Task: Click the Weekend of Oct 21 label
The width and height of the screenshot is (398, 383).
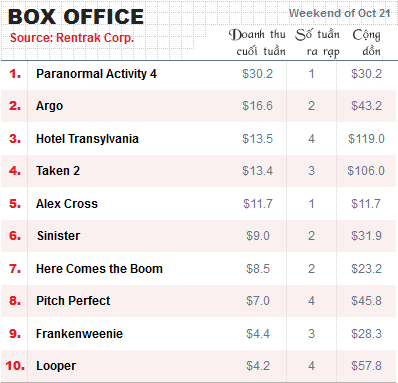Action: 339,13
